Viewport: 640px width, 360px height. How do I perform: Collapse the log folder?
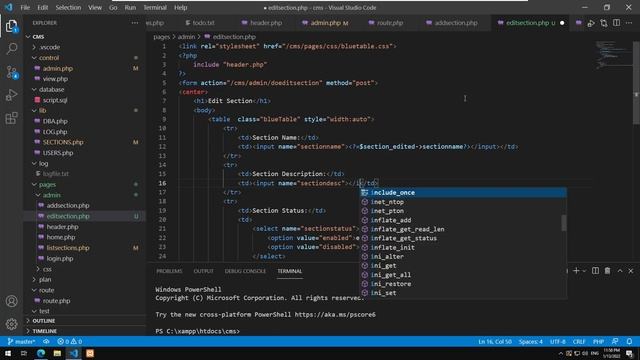[x=43, y=163]
